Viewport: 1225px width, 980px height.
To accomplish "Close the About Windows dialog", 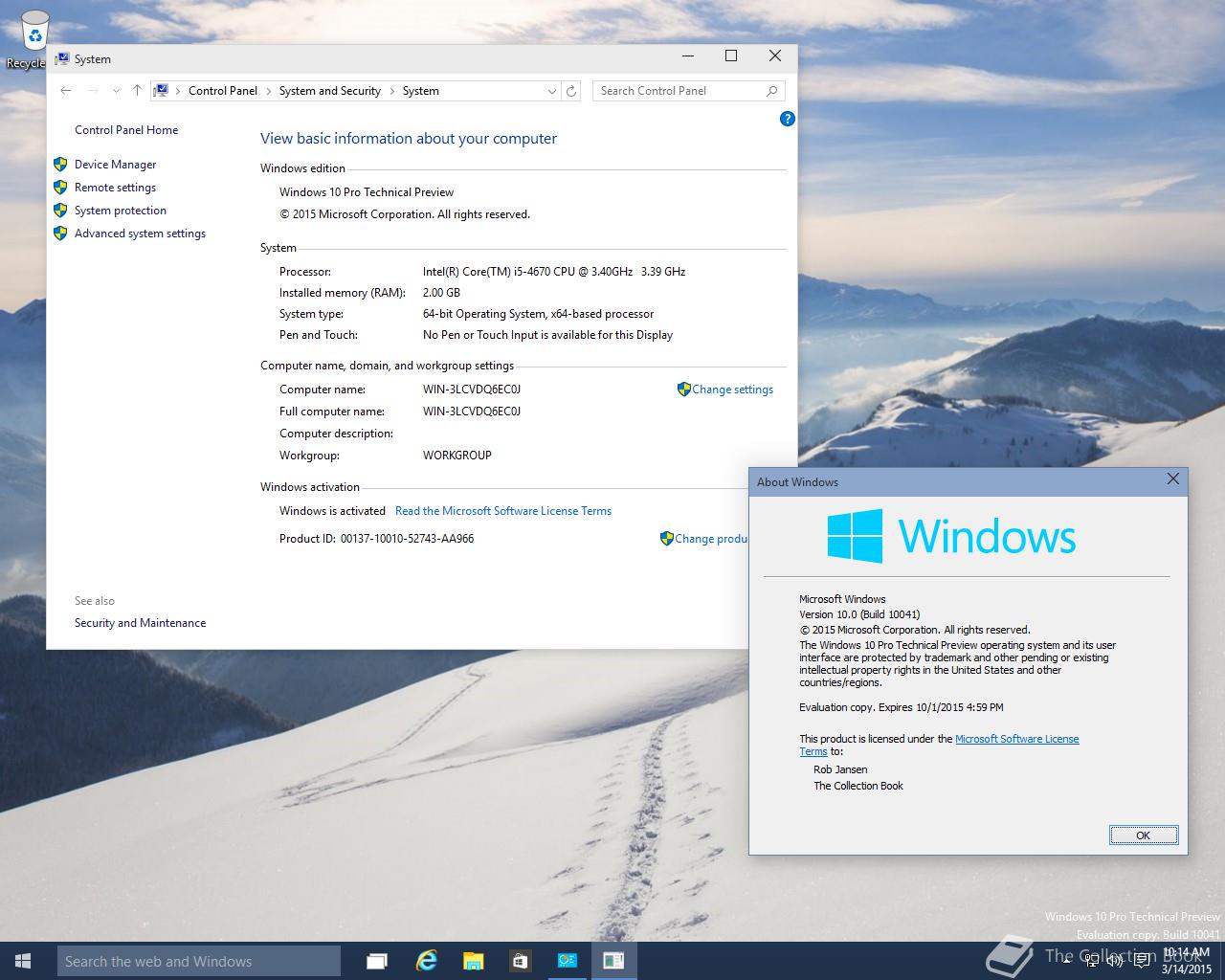I will click(x=1173, y=479).
